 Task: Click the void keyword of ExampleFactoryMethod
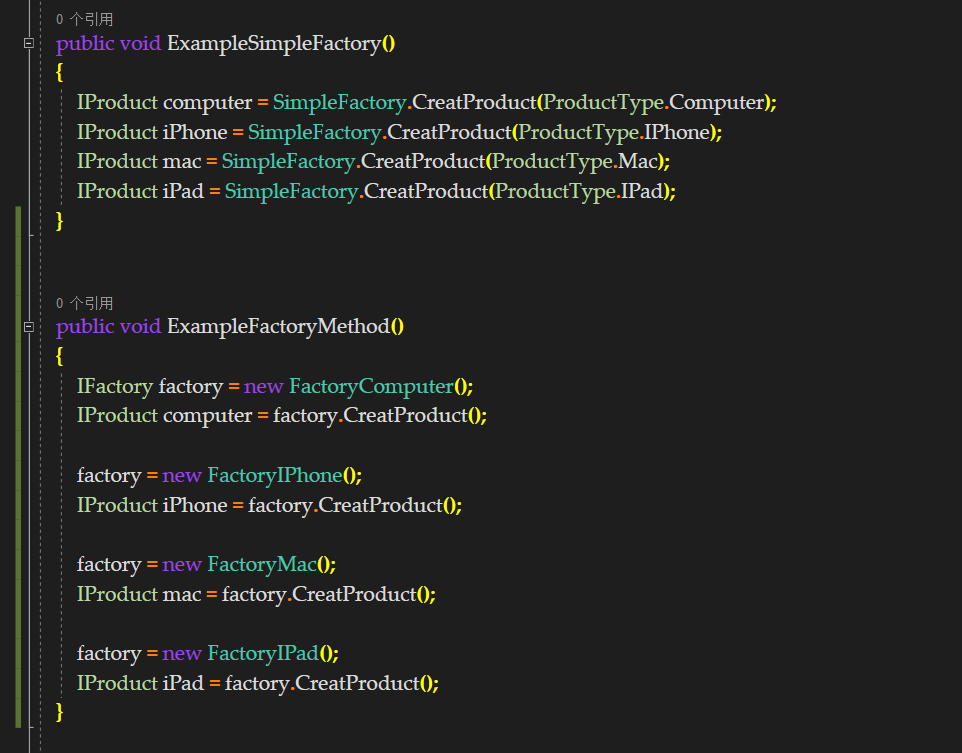tap(140, 327)
